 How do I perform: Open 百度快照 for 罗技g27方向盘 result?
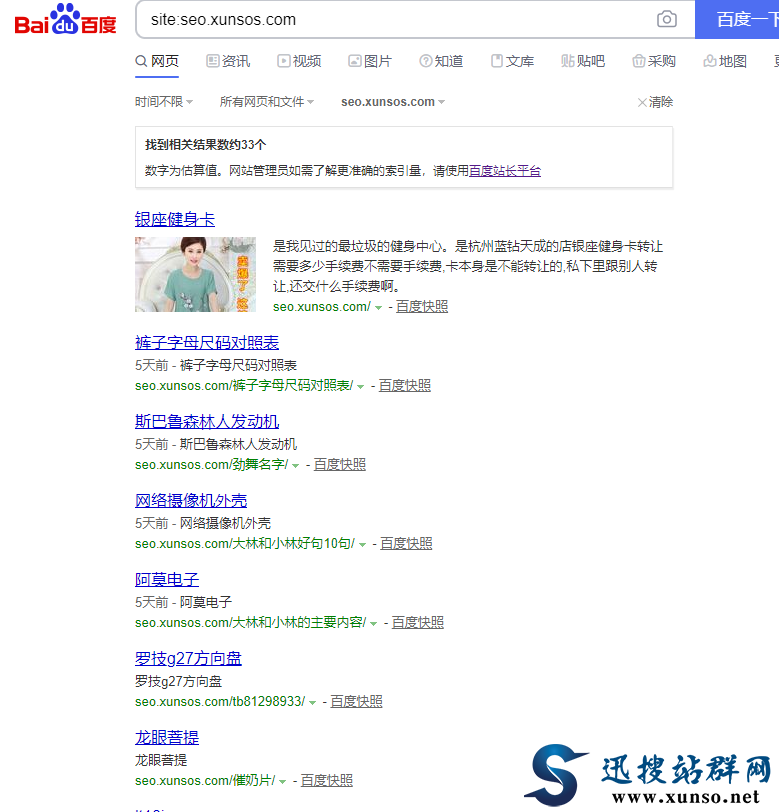click(357, 701)
